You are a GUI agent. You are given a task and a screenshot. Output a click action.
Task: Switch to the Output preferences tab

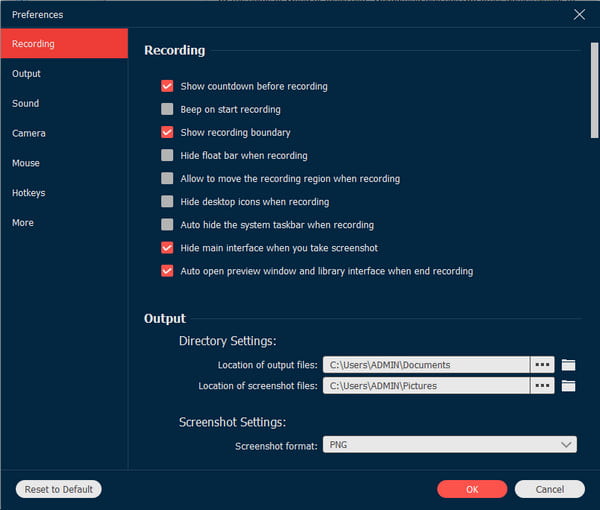pyautogui.click(x=27, y=74)
